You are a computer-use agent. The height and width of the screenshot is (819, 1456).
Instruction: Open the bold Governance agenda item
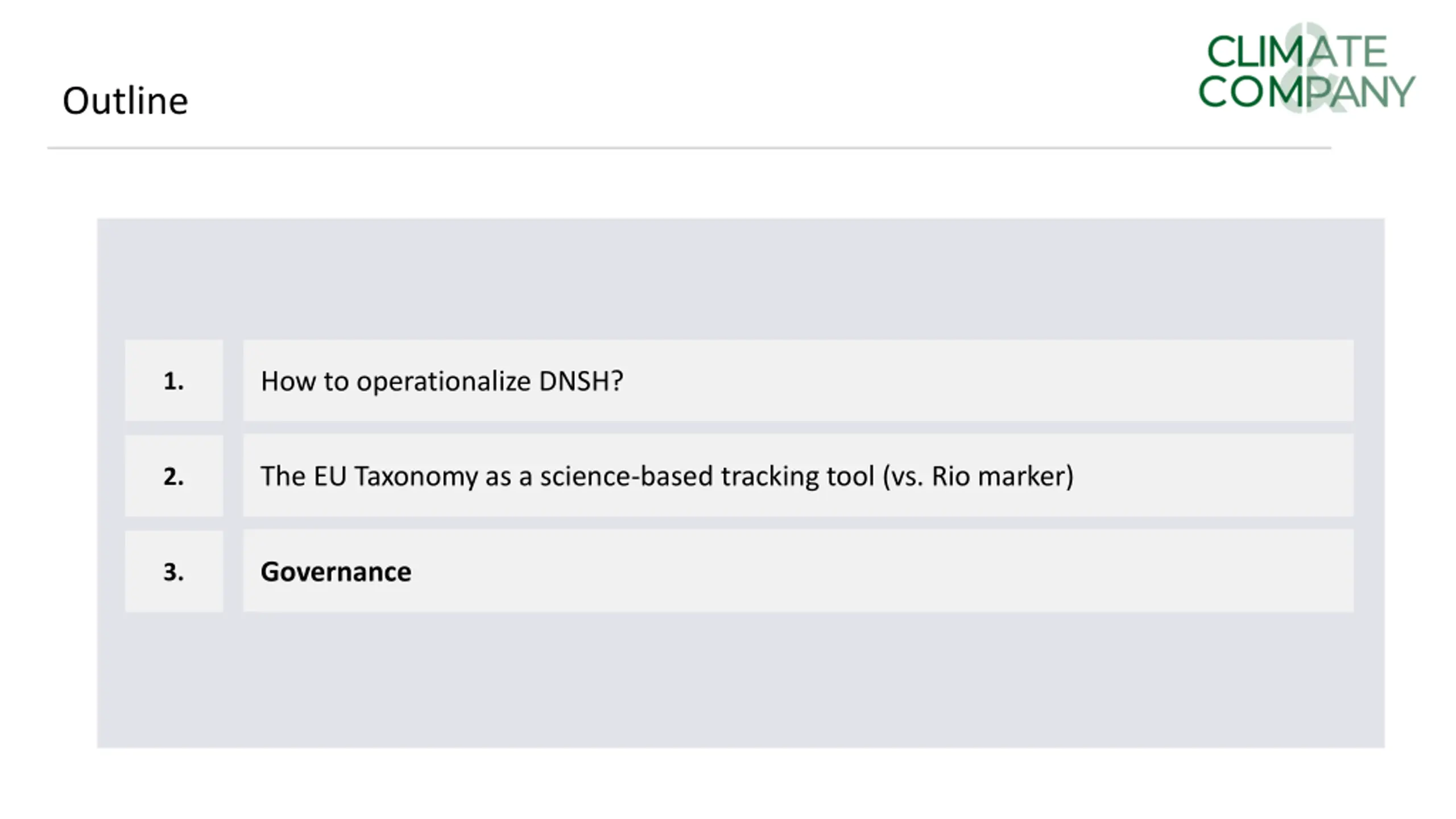798,571
